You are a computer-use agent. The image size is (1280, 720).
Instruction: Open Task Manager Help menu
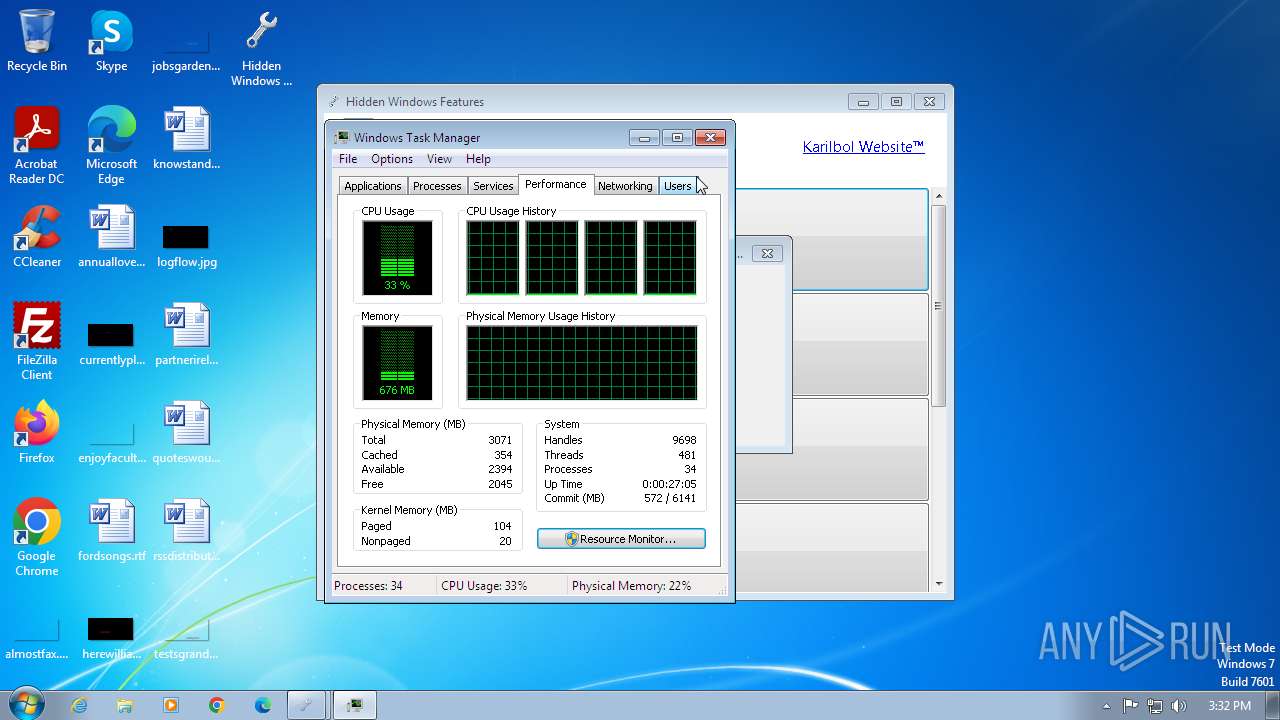(x=478, y=159)
